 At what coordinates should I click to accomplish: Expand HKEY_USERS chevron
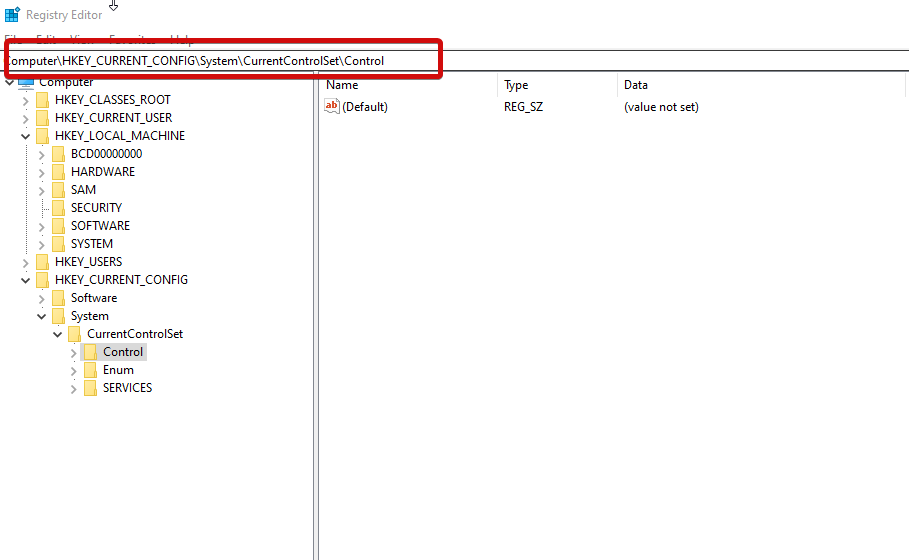click(x=26, y=263)
